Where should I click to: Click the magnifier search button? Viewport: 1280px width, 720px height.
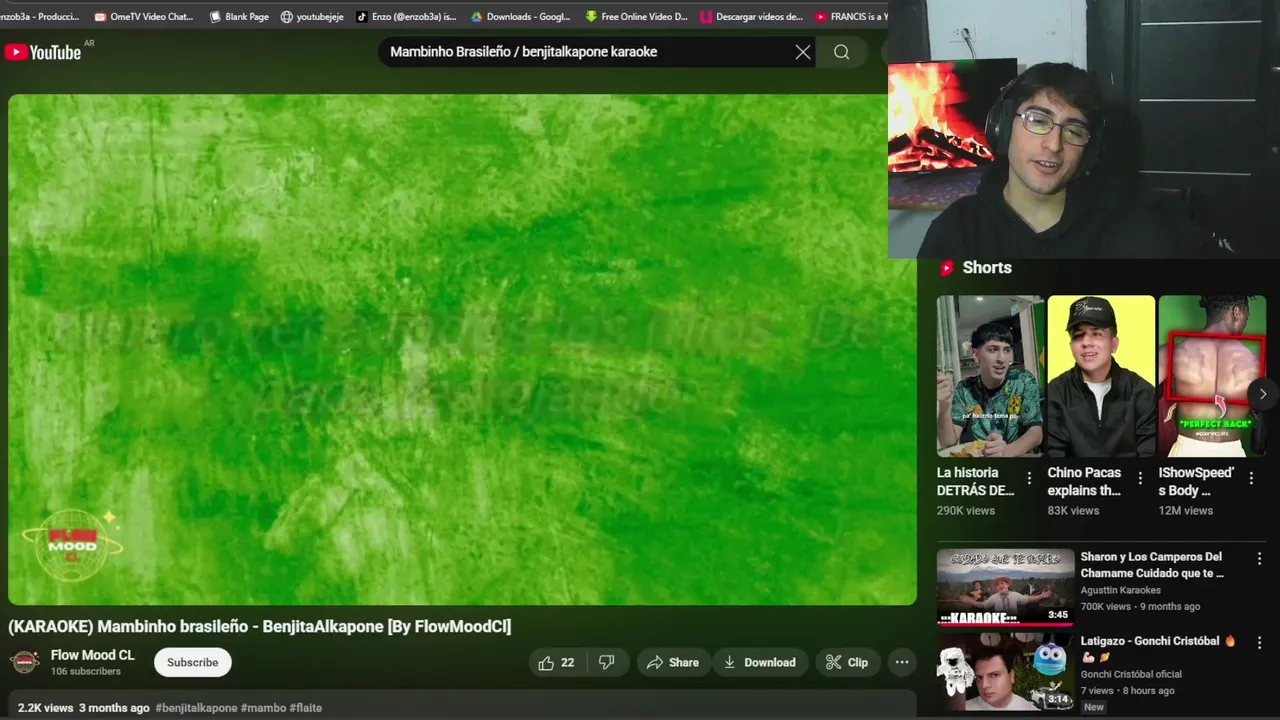click(842, 52)
